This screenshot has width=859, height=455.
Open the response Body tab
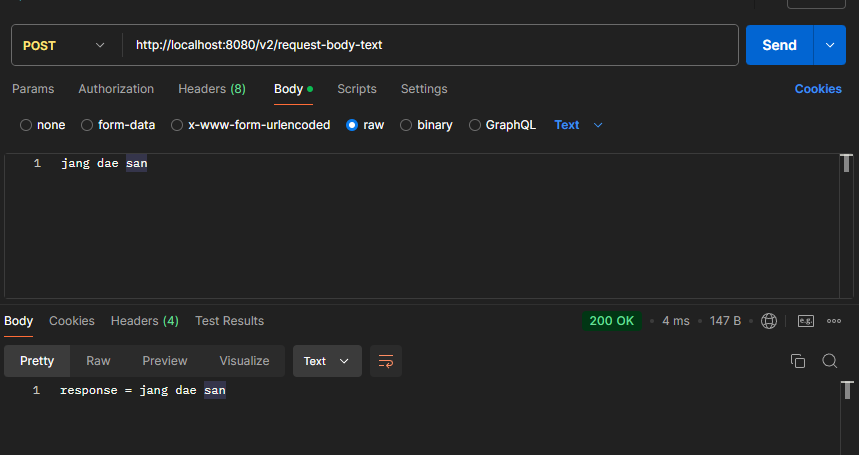[x=19, y=321]
